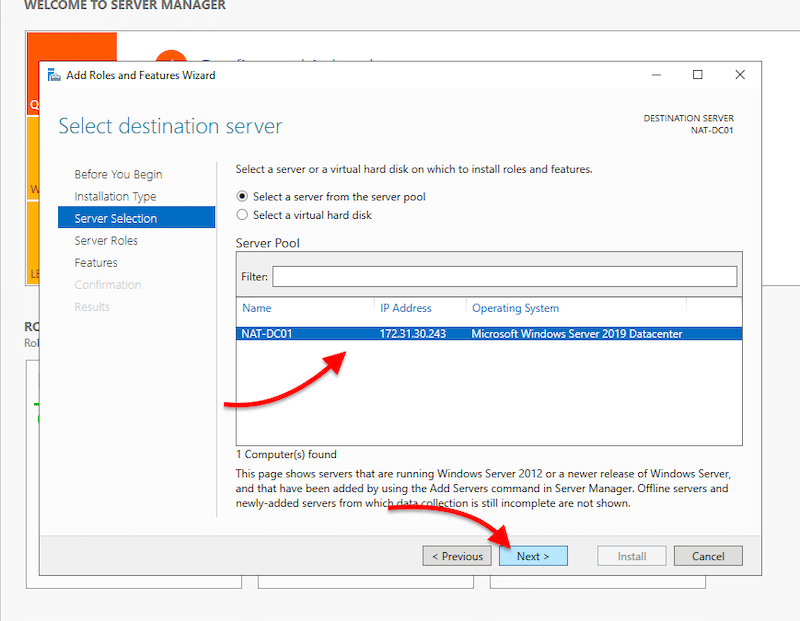Select NAT-DC01 server name cell
Screen dimensions: 800x621
[x=267, y=334]
